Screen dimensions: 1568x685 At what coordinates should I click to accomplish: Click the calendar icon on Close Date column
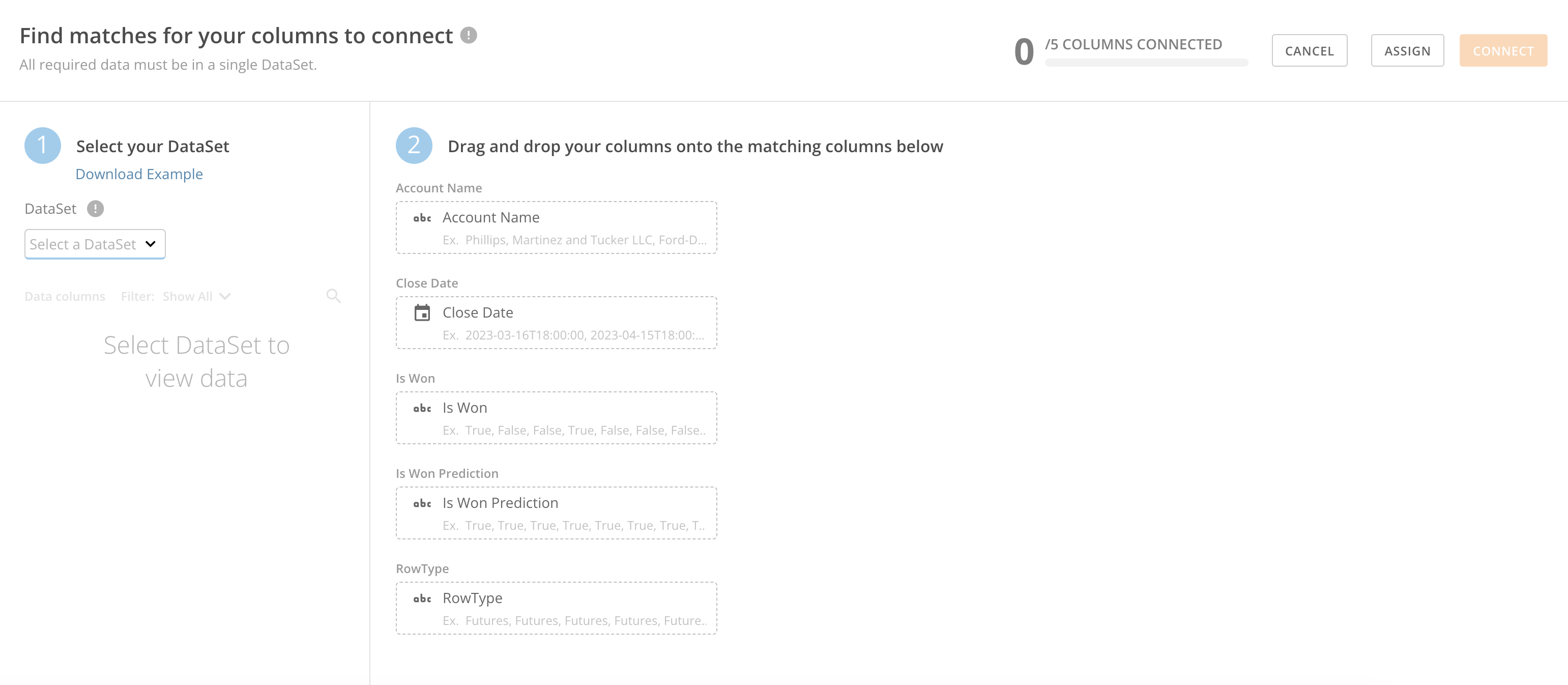pos(423,312)
